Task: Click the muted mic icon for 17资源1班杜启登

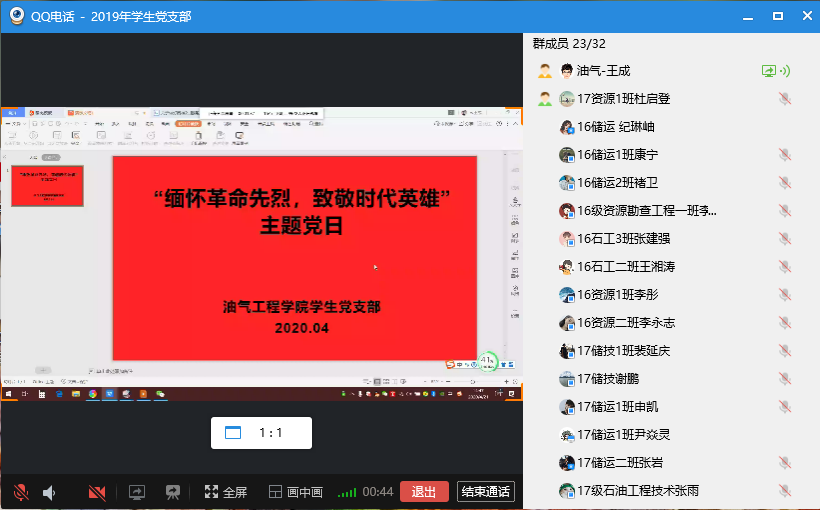Action: (785, 99)
